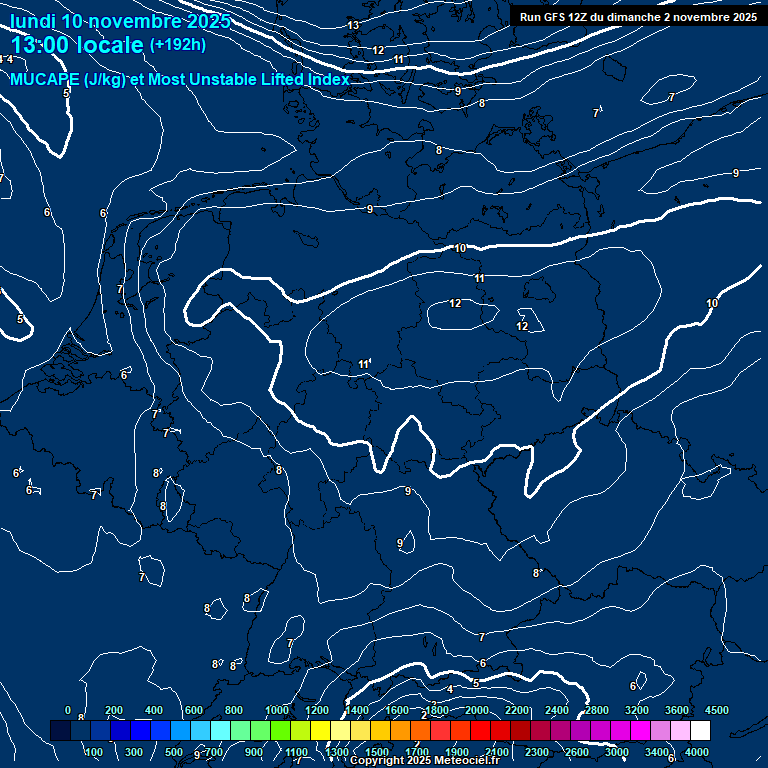The width and height of the screenshot is (768, 768).
Task: Click legend value '3400' below the color scale
Action: (x=657, y=752)
